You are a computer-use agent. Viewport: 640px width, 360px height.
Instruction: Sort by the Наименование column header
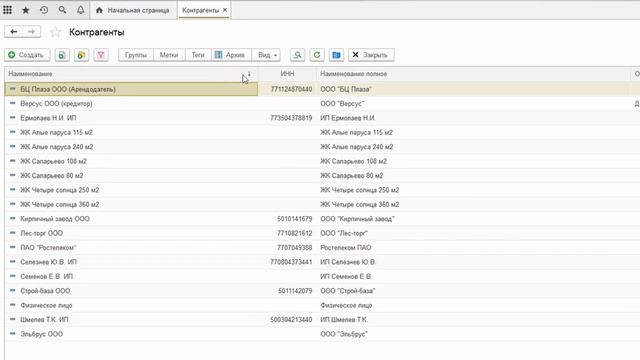point(131,74)
